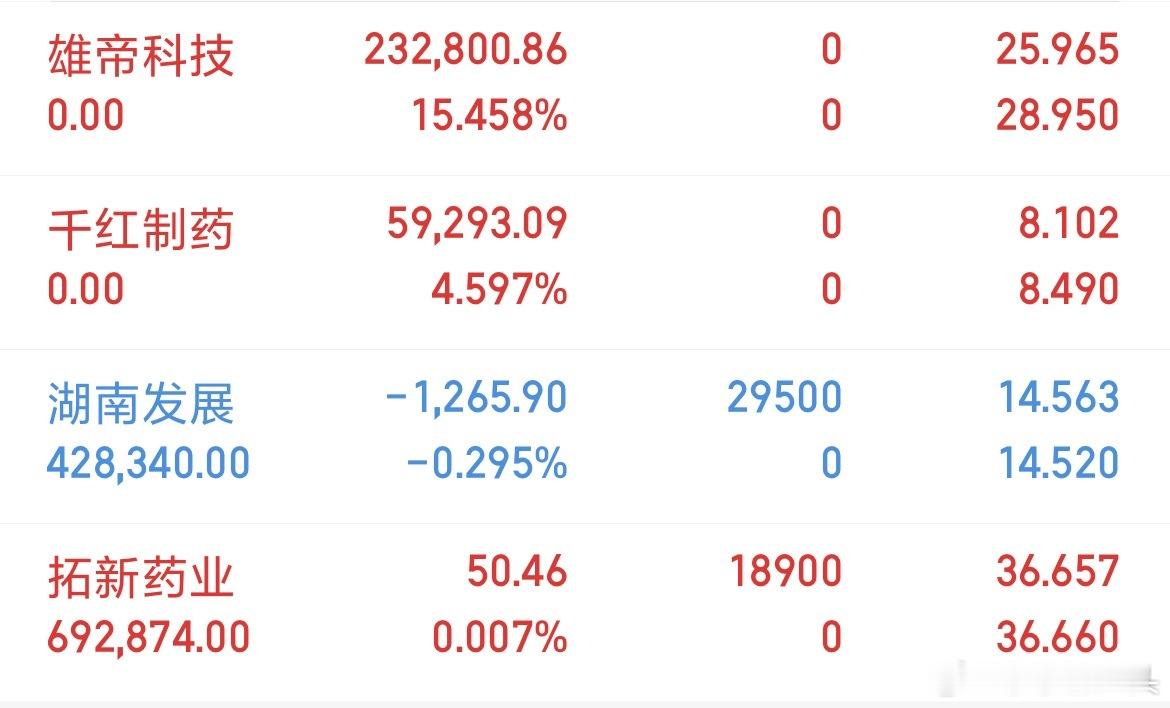
Task: Select the -0.295% loss percentage
Action: (487, 463)
